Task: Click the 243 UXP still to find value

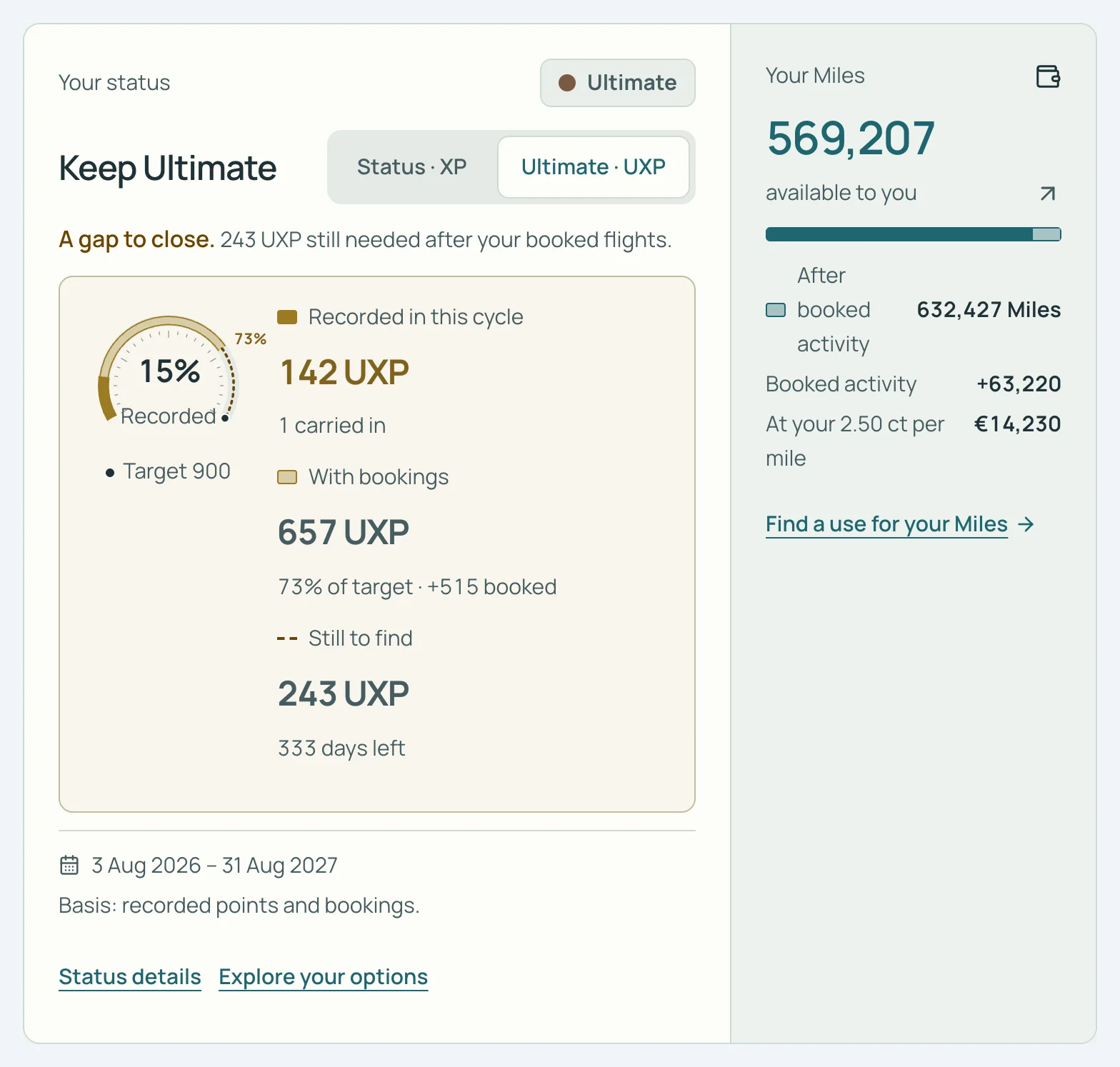Action: 344,693
